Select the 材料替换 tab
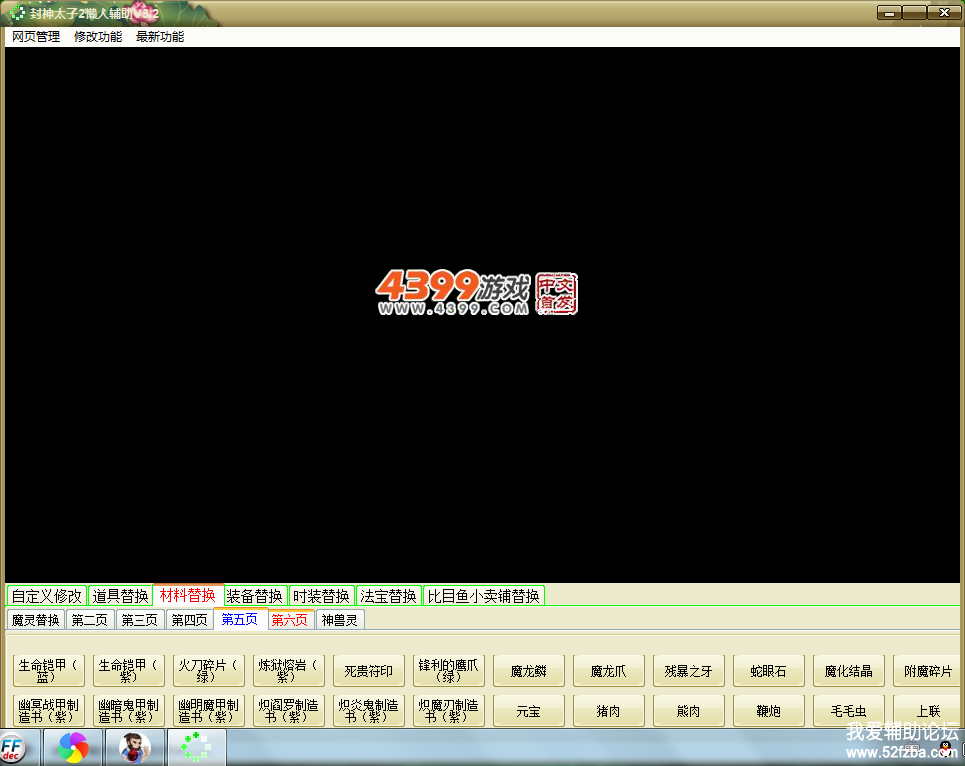Screen dimensions: 965x766 click(x=188, y=594)
